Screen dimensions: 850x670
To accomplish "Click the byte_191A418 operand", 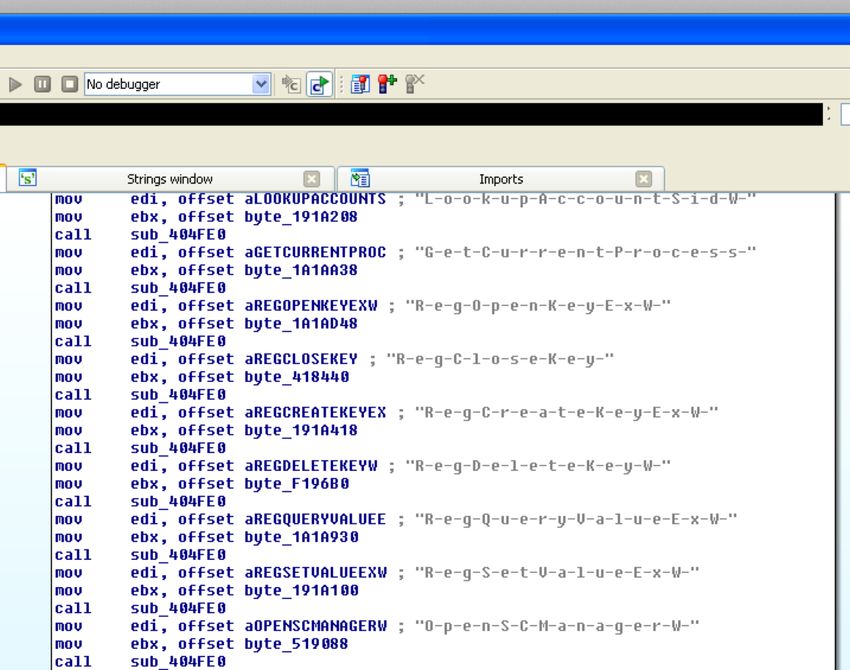I will coord(301,431).
